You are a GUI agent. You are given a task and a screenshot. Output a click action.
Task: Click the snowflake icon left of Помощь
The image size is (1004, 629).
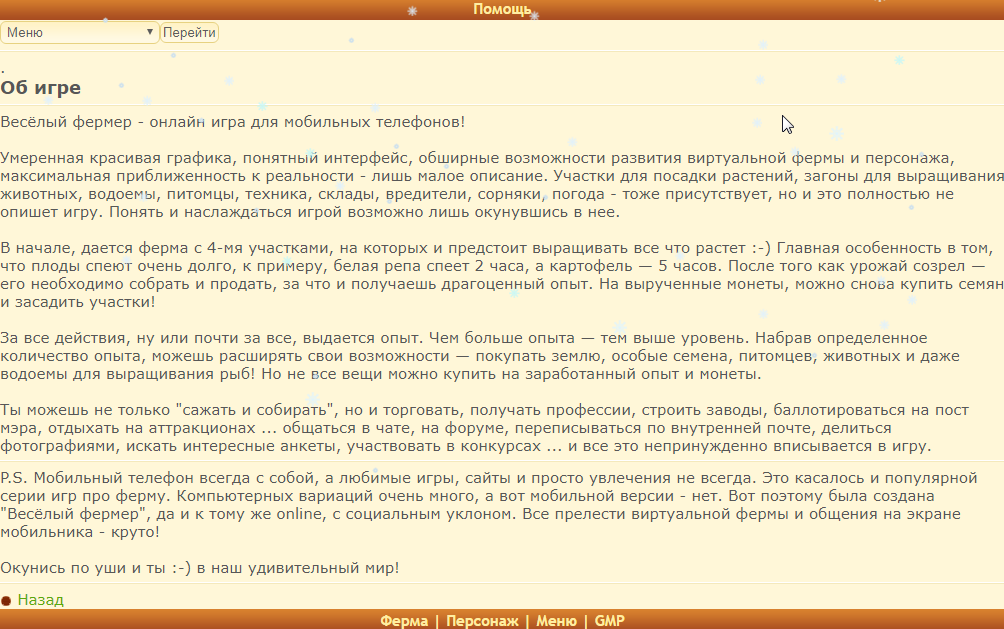[x=412, y=11]
